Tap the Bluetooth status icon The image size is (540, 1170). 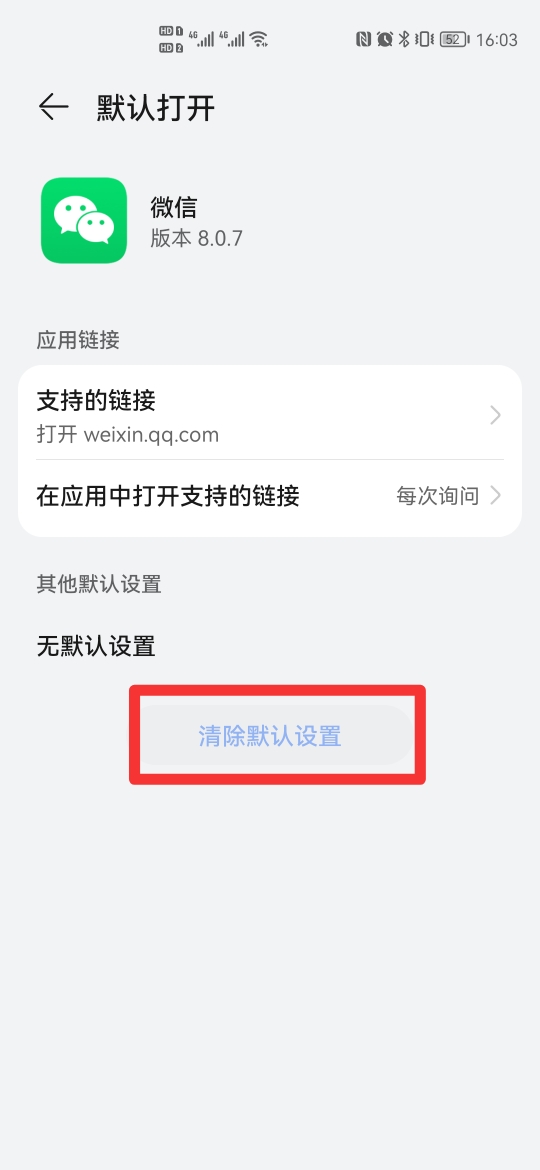click(x=404, y=39)
